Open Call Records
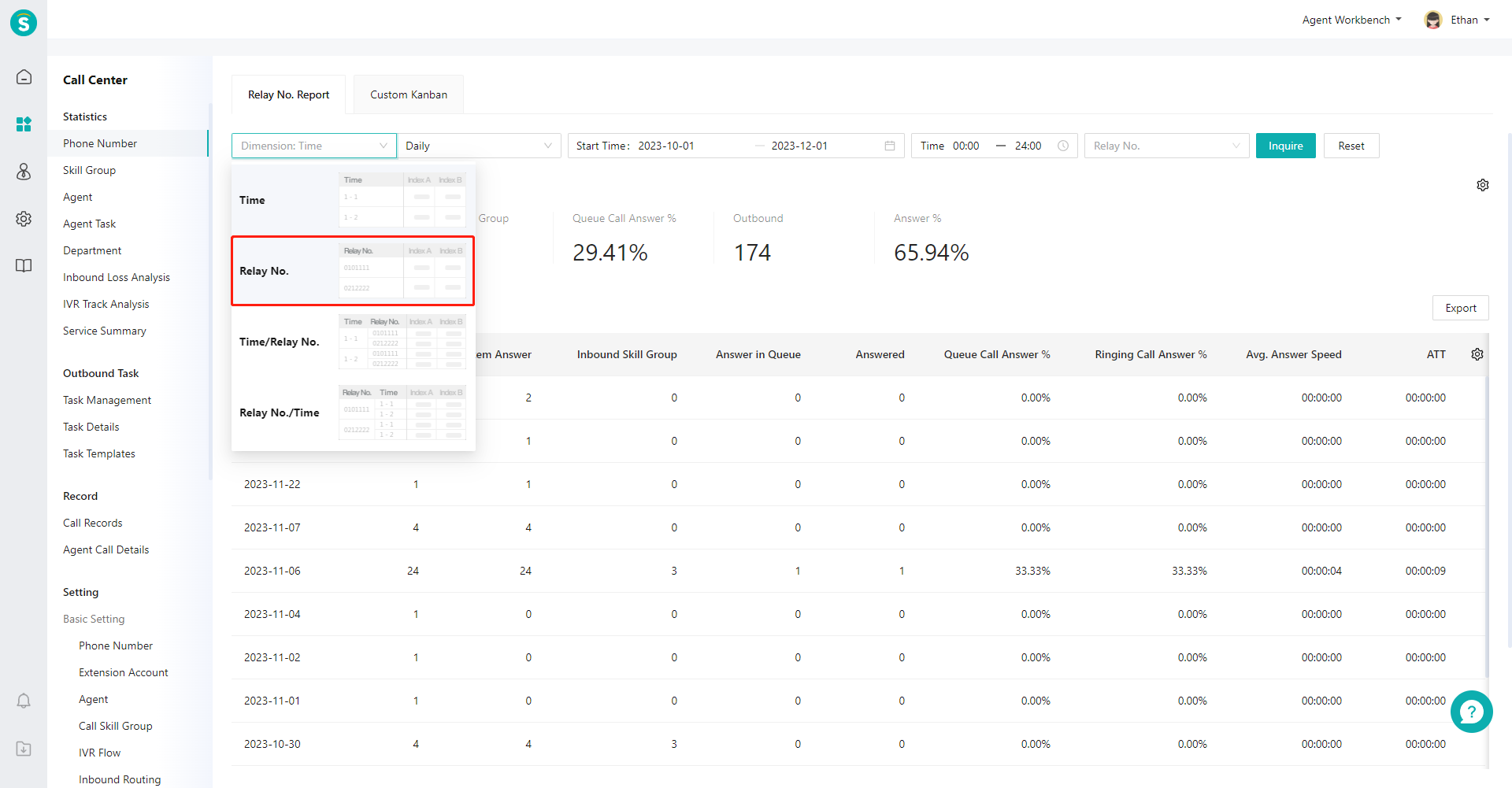1512x788 pixels. pos(92,523)
